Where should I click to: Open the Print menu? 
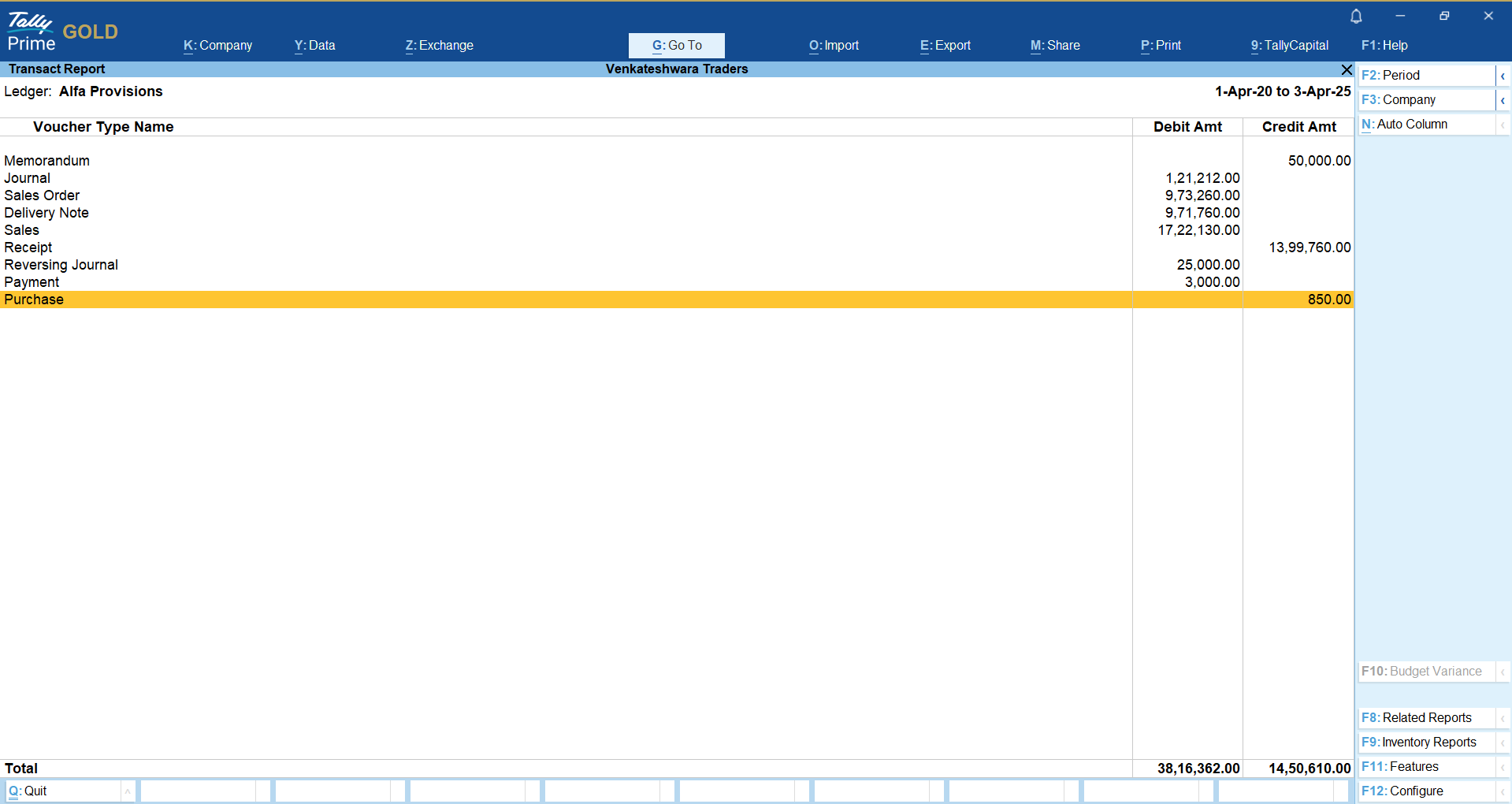[x=1161, y=46]
